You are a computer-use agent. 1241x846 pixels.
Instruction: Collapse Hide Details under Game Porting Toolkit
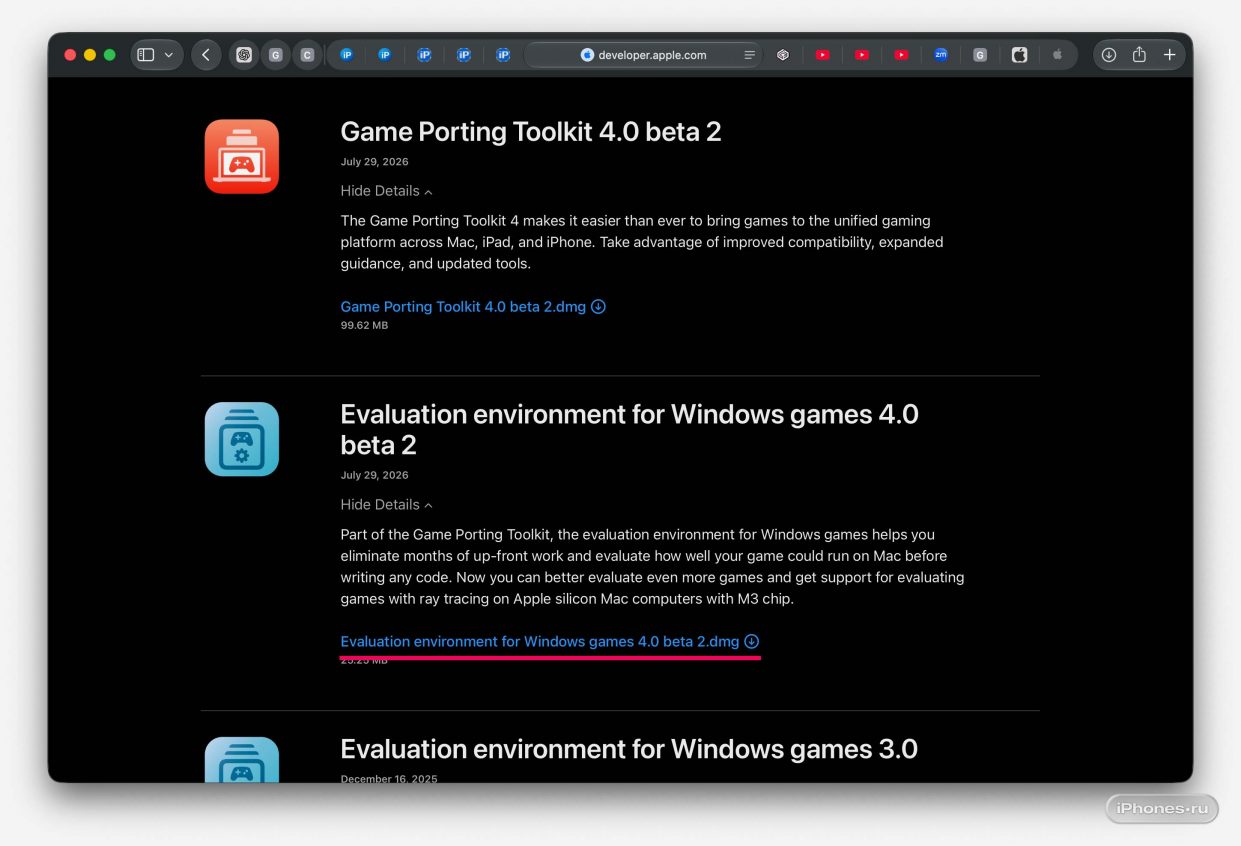(386, 191)
